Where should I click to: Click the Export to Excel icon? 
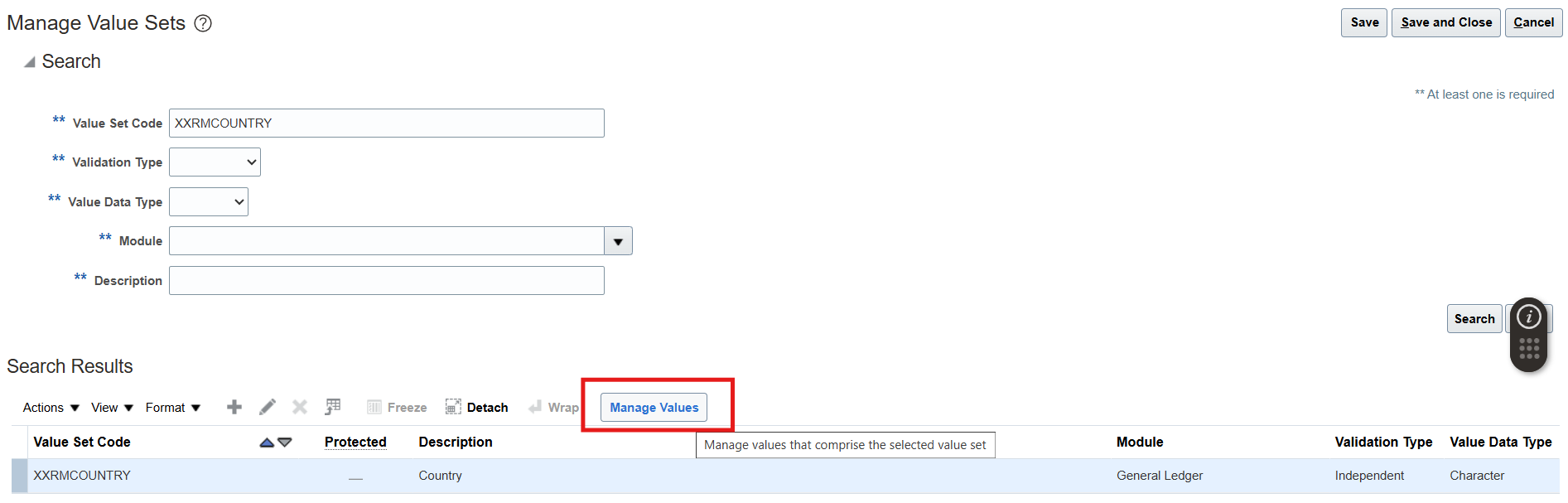point(333,407)
